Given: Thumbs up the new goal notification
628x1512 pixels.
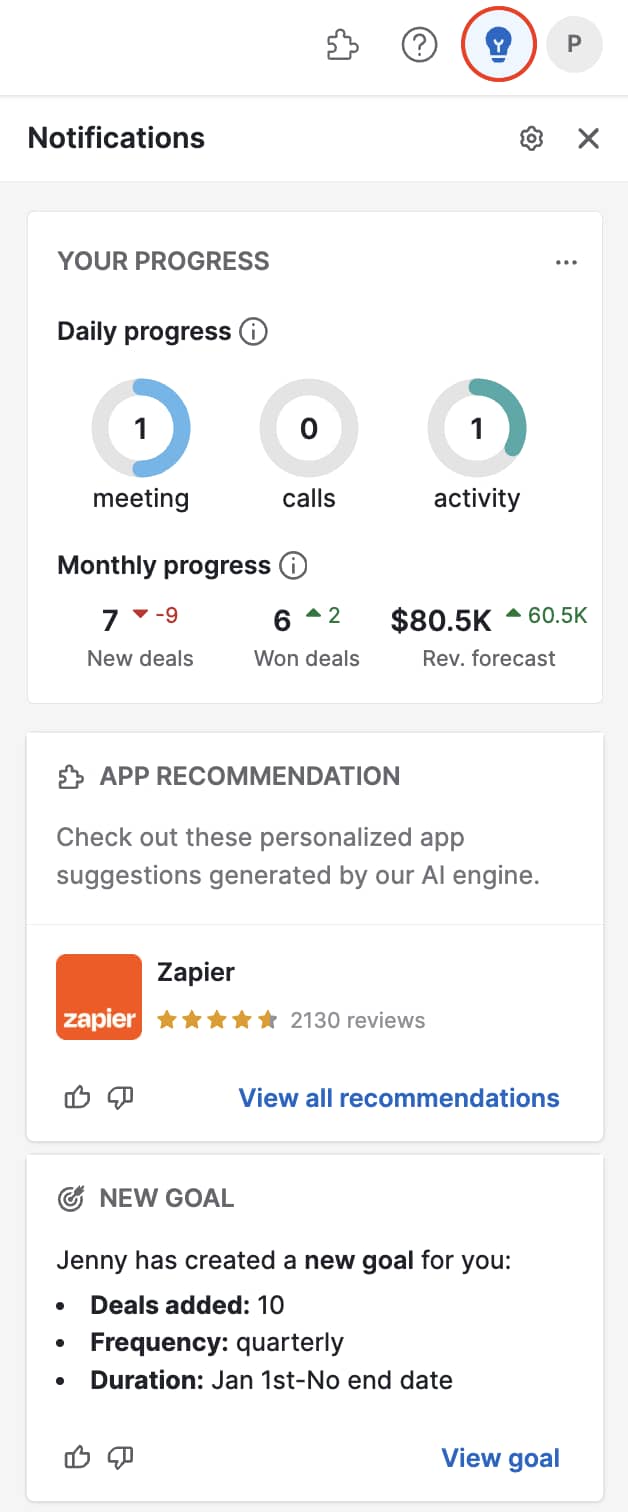Looking at the screenshot, I should click(77, 1458).
